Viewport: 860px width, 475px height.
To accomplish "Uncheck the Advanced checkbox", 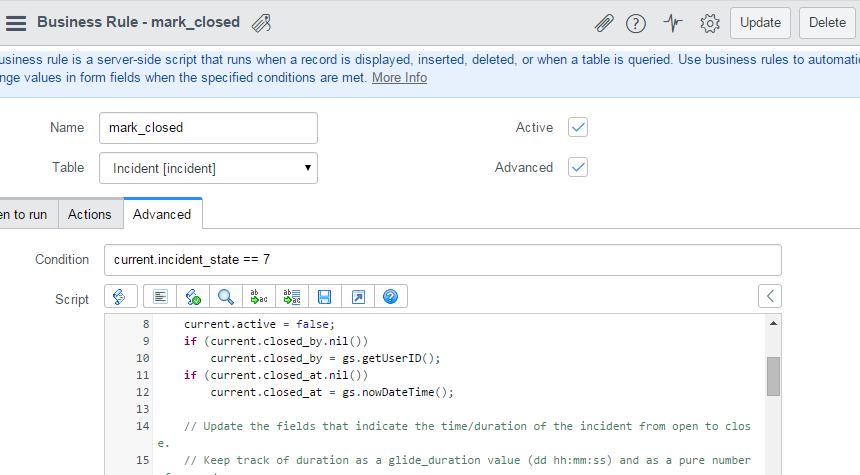I will click(578, 167).
